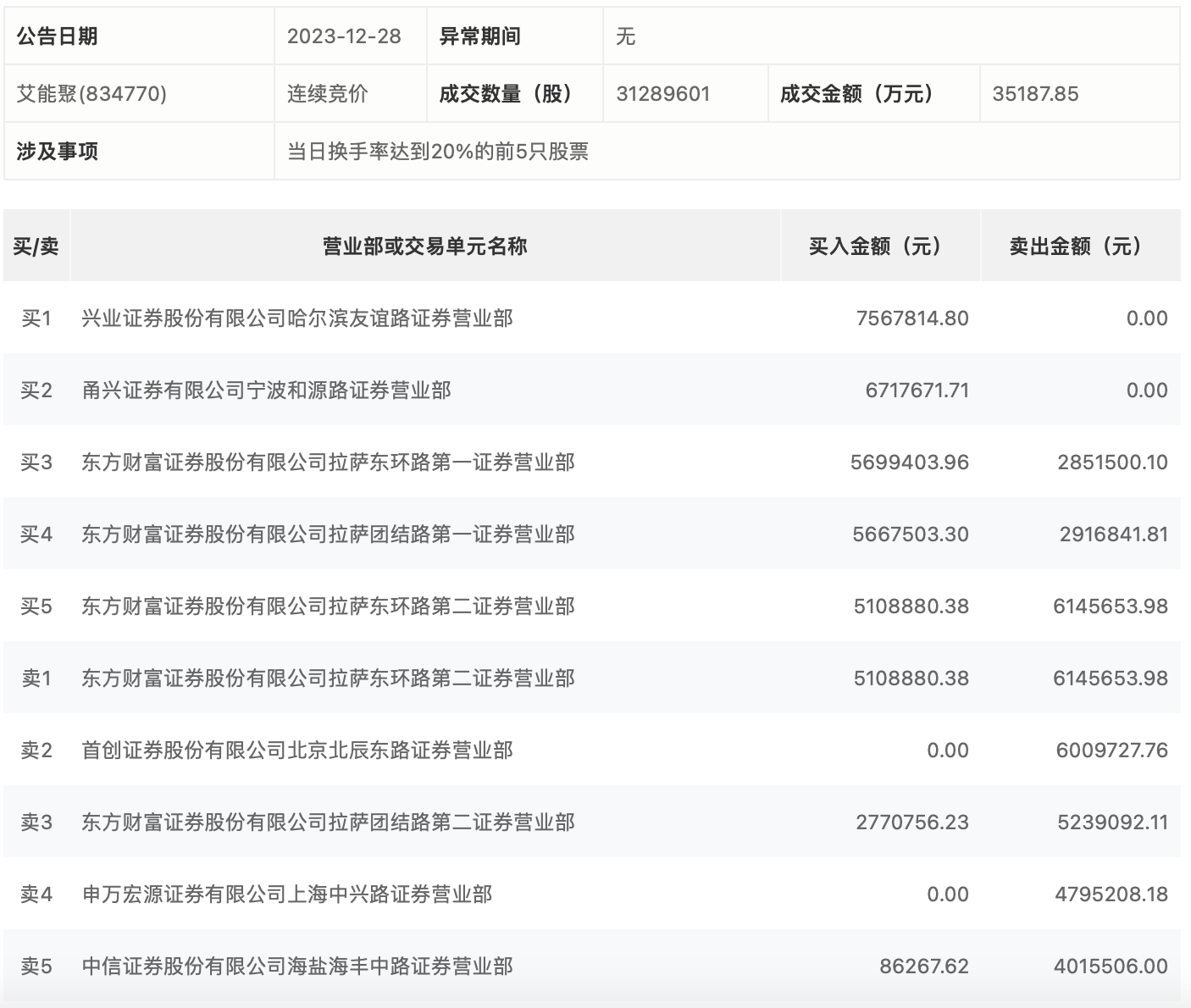Select 中信证券股份有限公司海盐海丰中路证券营业部
This screenshot has height=1008, width=1191.
tap(297, 966)
